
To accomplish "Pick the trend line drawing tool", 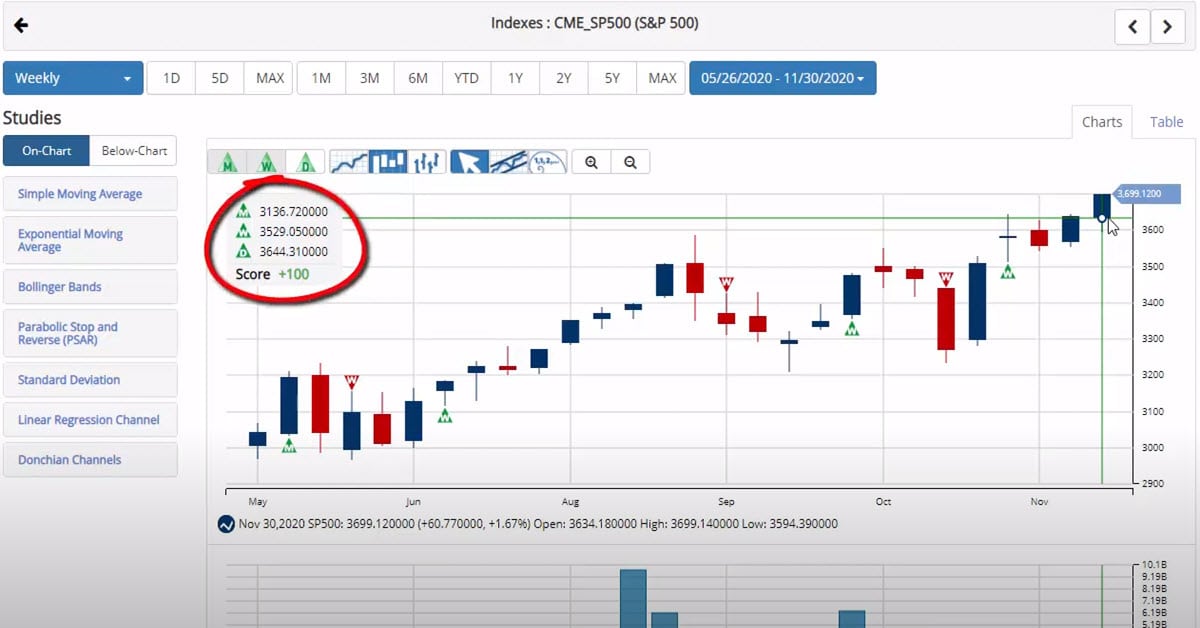I will point(508,162).
